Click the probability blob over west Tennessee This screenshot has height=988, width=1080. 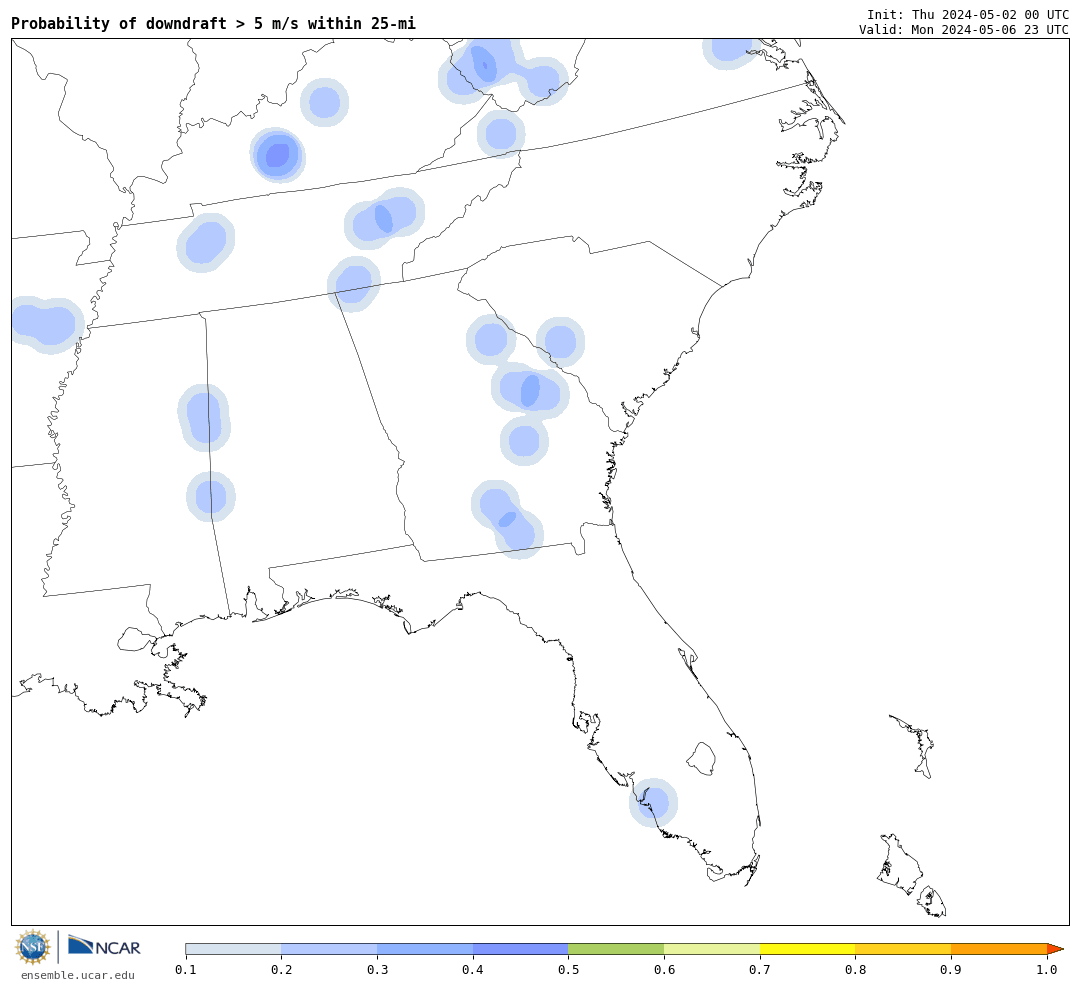[x=205, y=243]
